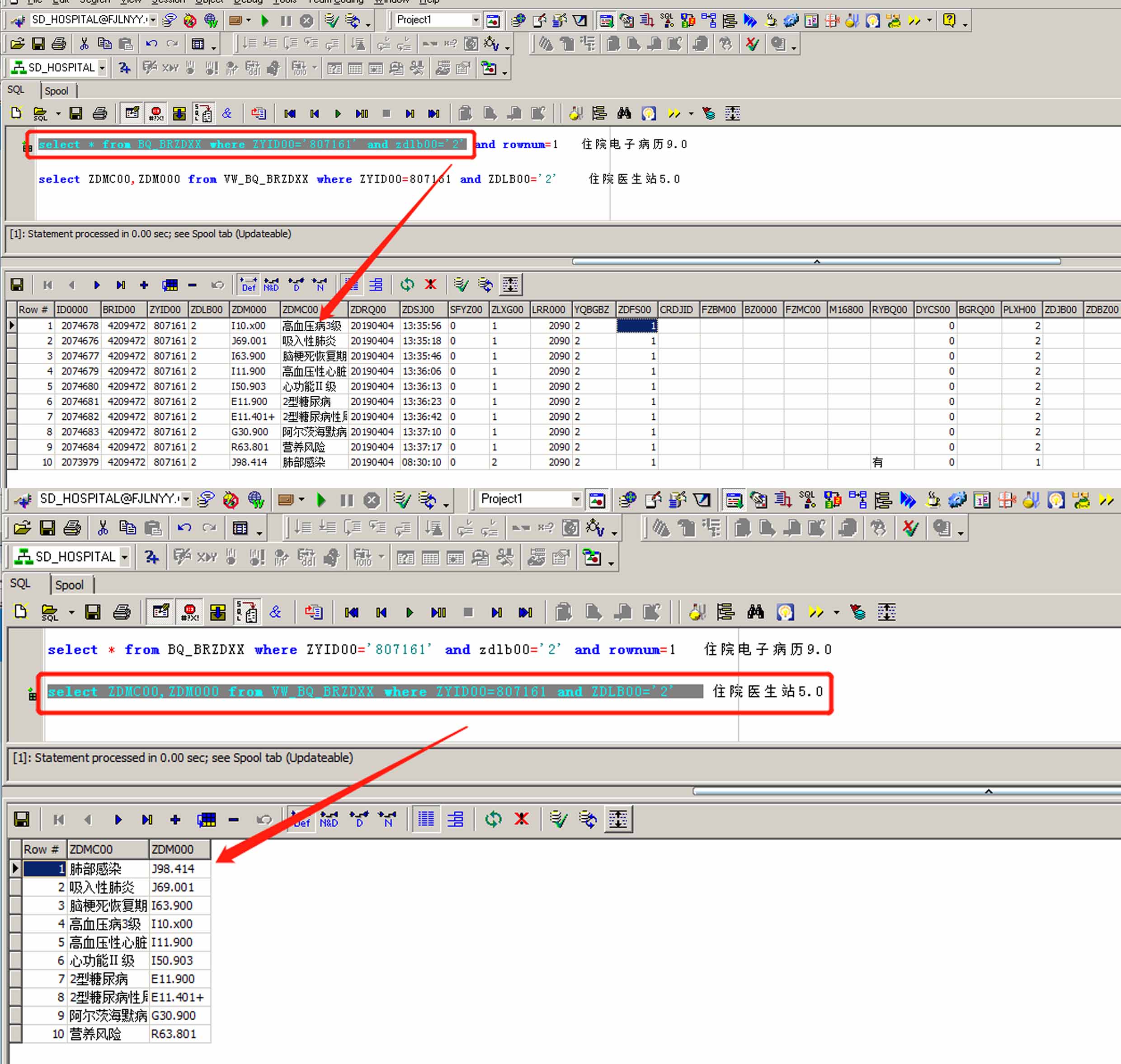Click red X cancel icon above two-column grid
The height and width of the screenshot is (1064, 1121).
521,819
